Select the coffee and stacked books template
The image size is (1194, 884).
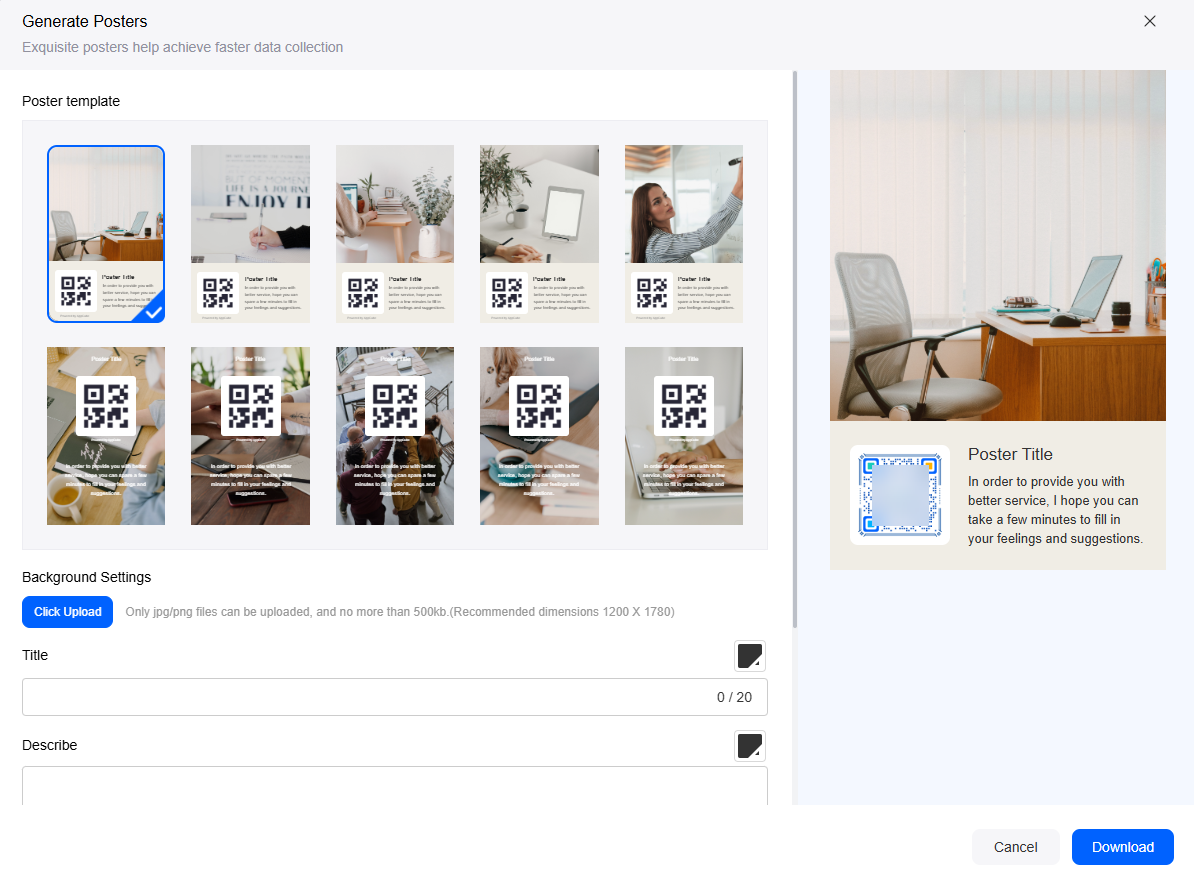click(x=539, y=436)
